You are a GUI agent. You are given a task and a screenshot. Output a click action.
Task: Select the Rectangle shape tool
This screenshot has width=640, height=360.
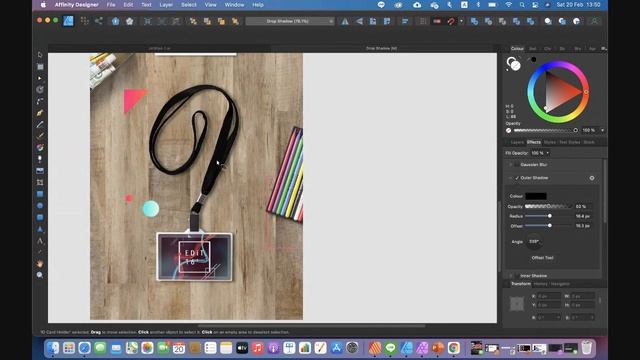[x=40, y=194]
